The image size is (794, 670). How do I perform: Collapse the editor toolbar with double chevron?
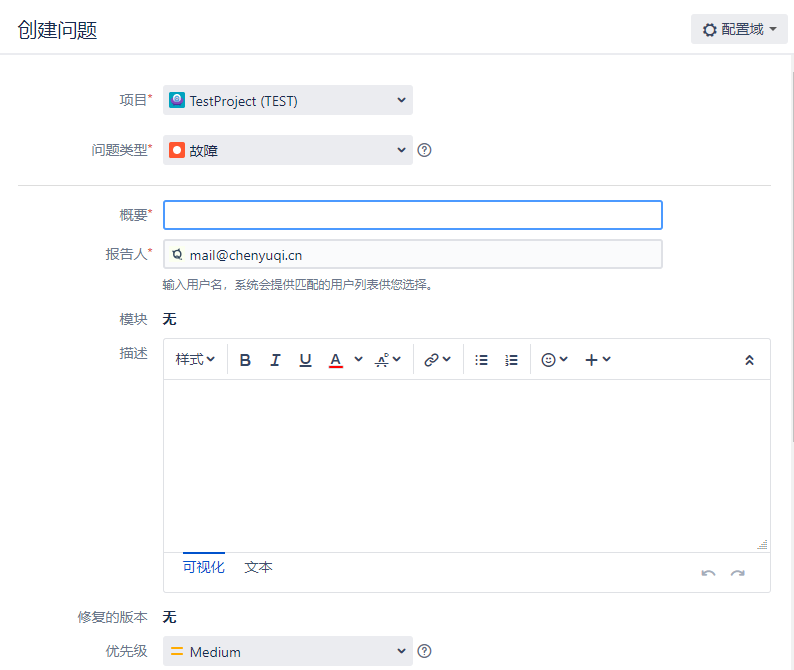click(749, 360)
